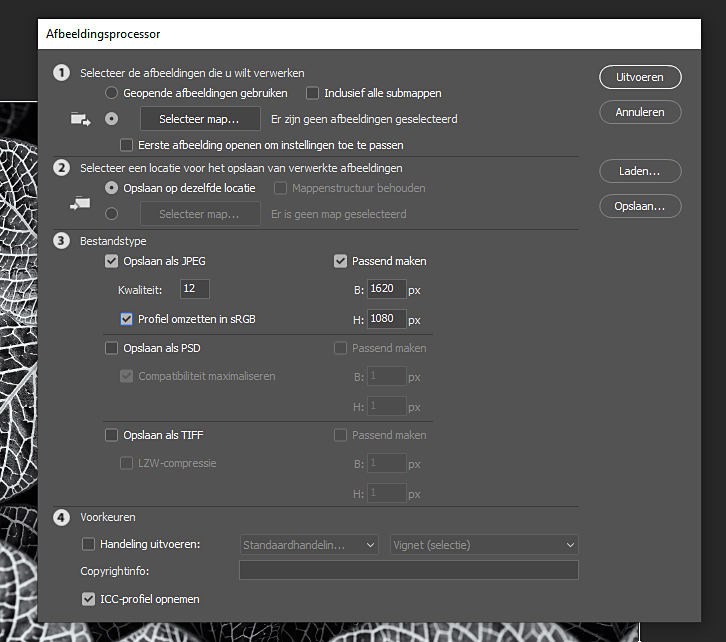Image resolution: width=726 pixels, height=642 pixels.
Task: Select 'Geopende afbeeldingen gebruiken' radio button
Action: [112, 93]
